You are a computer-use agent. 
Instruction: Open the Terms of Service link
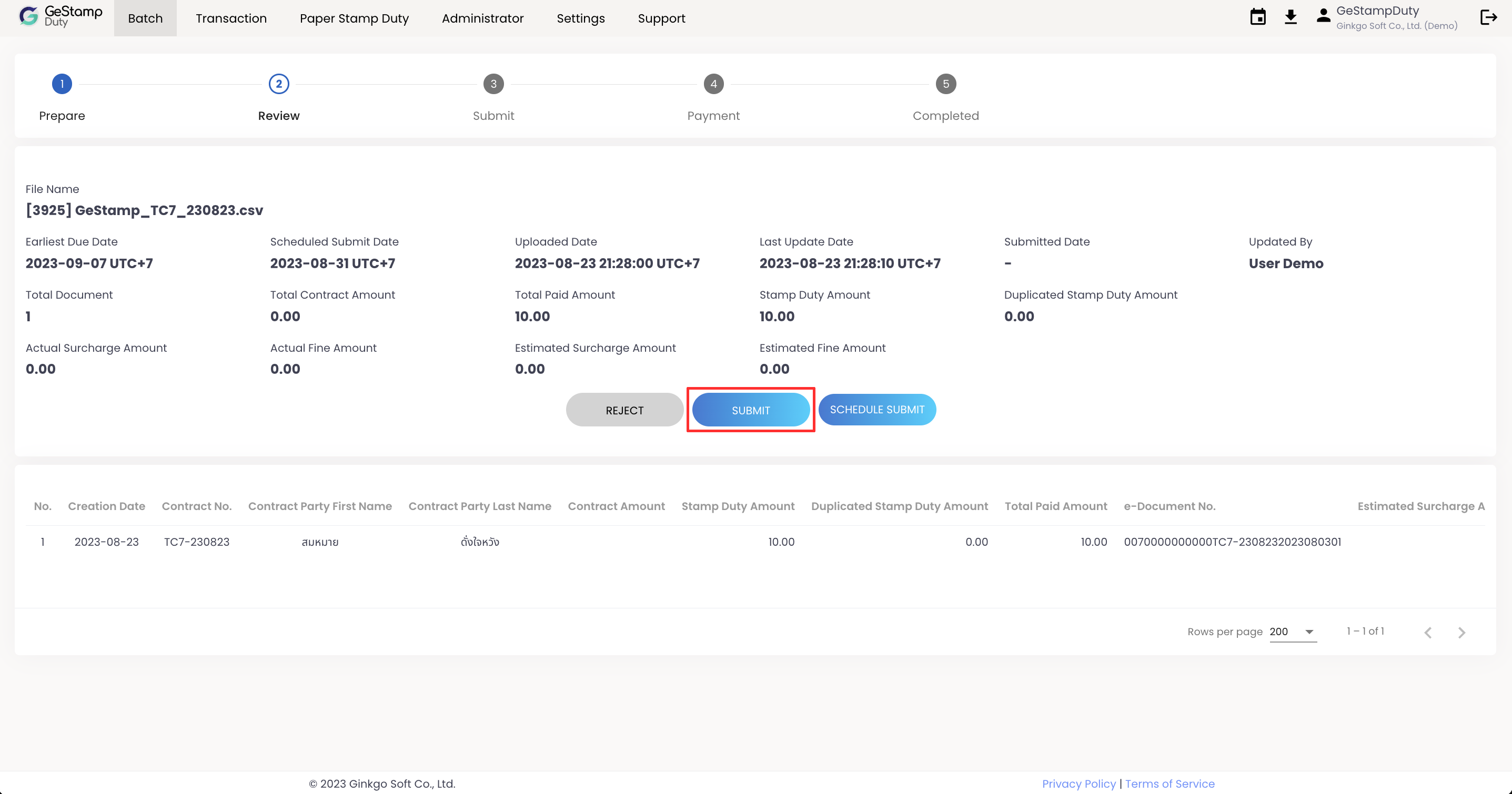point(1170,783)
